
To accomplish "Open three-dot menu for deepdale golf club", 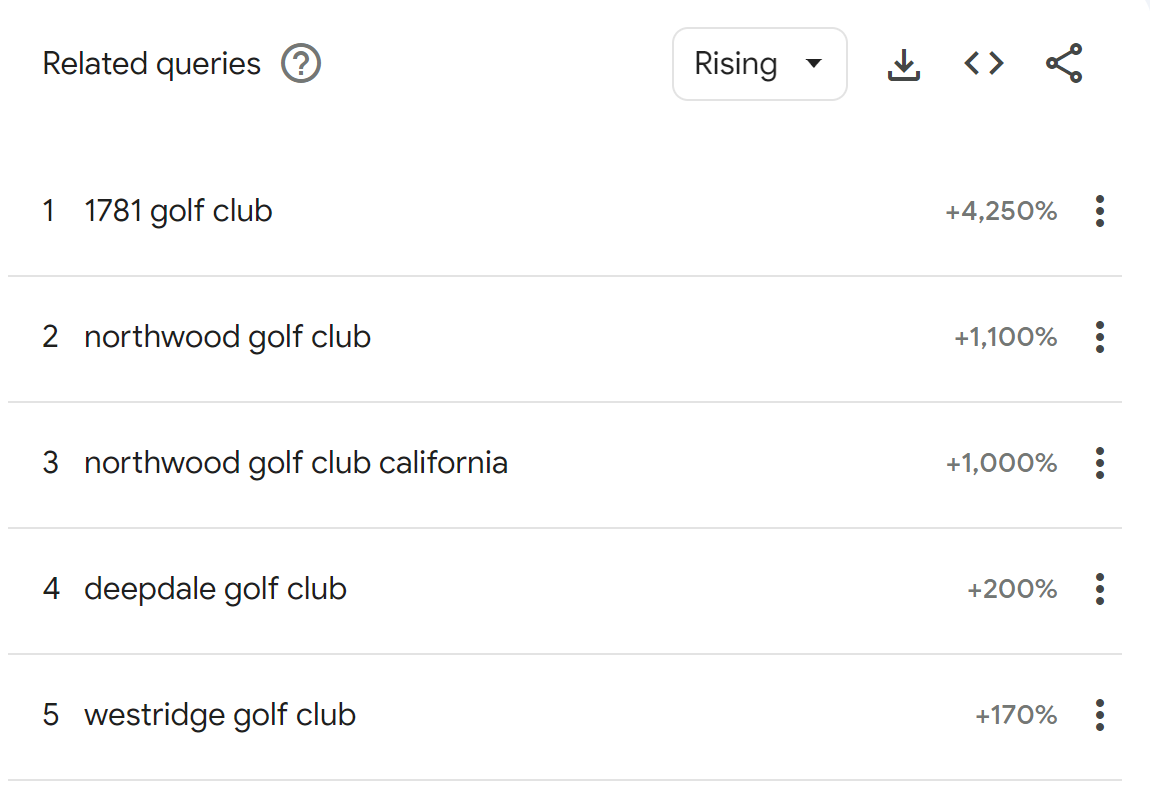I will pyautogui.click(x=1099, y=590).
